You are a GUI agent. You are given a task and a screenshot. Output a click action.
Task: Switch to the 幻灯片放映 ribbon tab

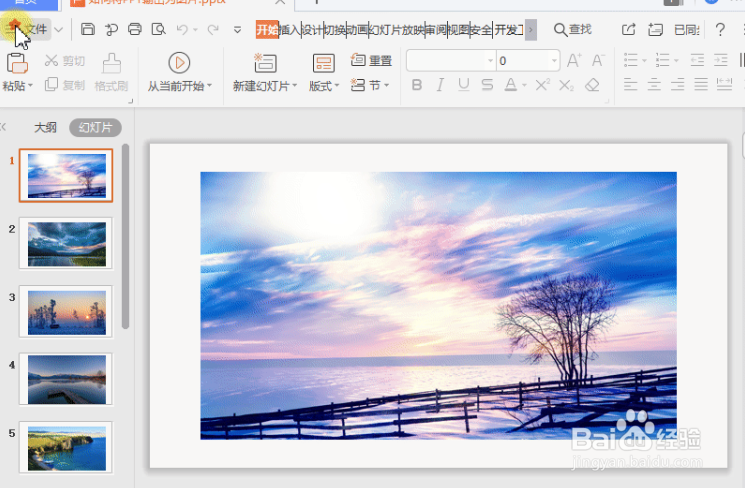396,30
